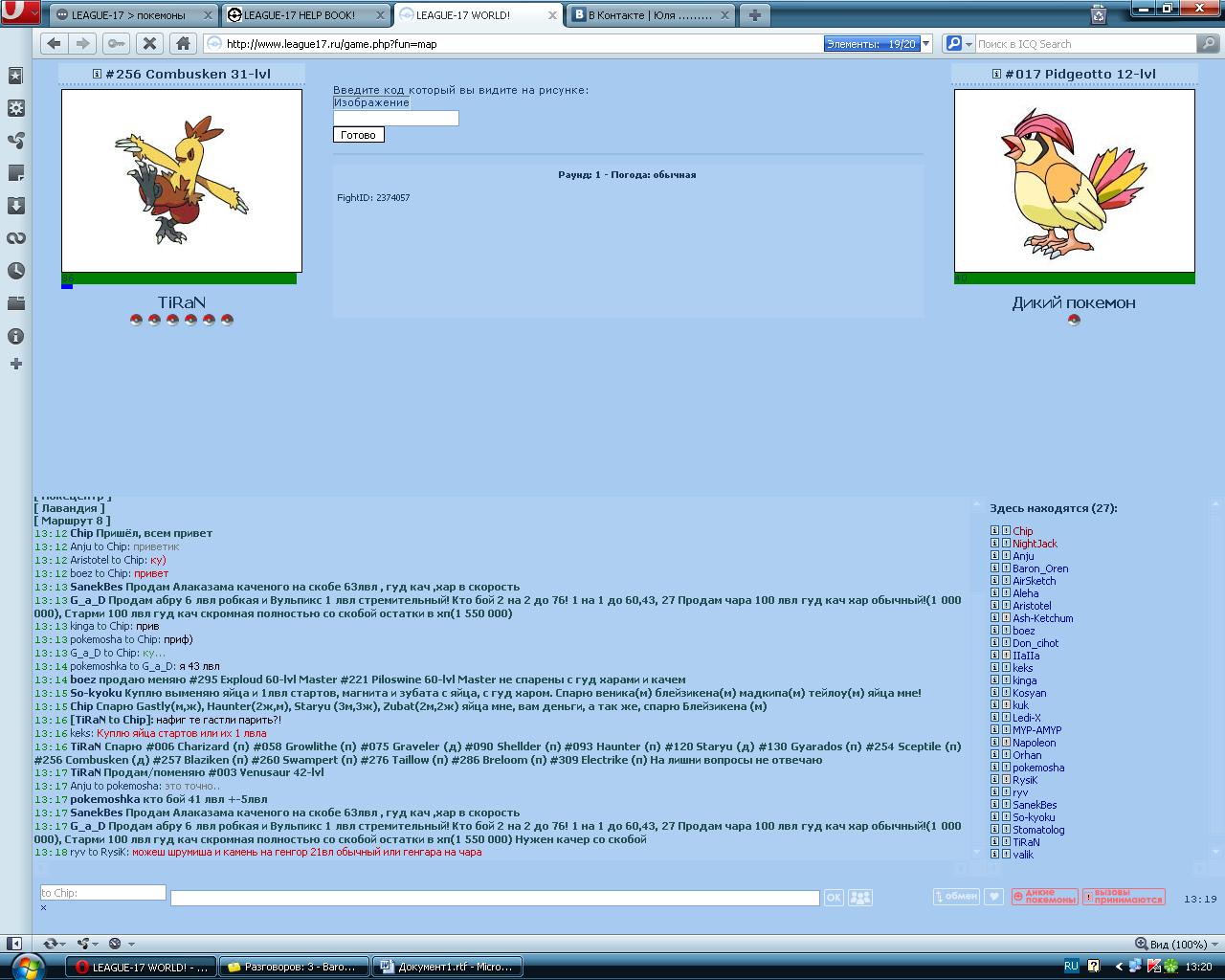Focus the chat message input field
Screen dimensions: 1225x980
[x=495, y=898]
